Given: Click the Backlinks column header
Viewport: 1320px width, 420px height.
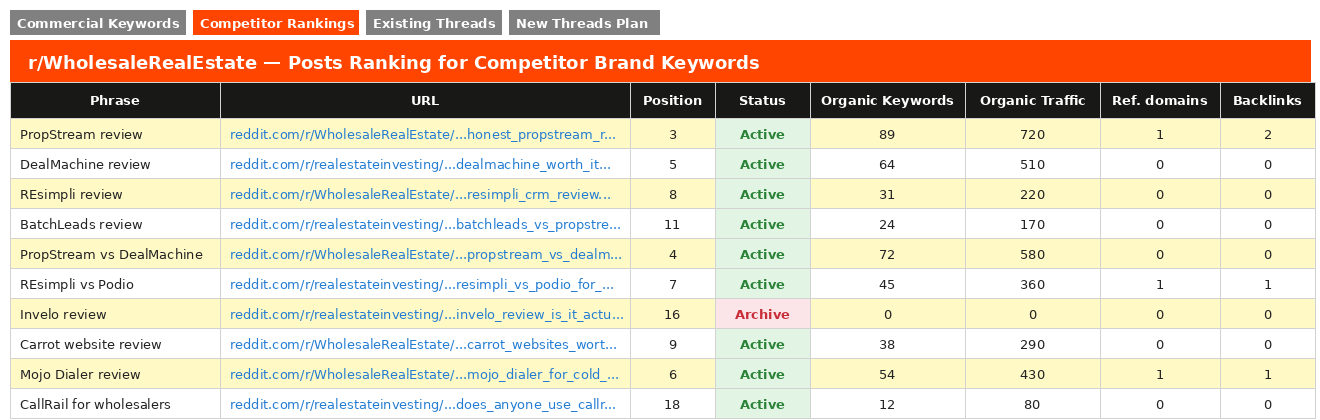Looking at the screenshot, I should tap(1267, 100).
